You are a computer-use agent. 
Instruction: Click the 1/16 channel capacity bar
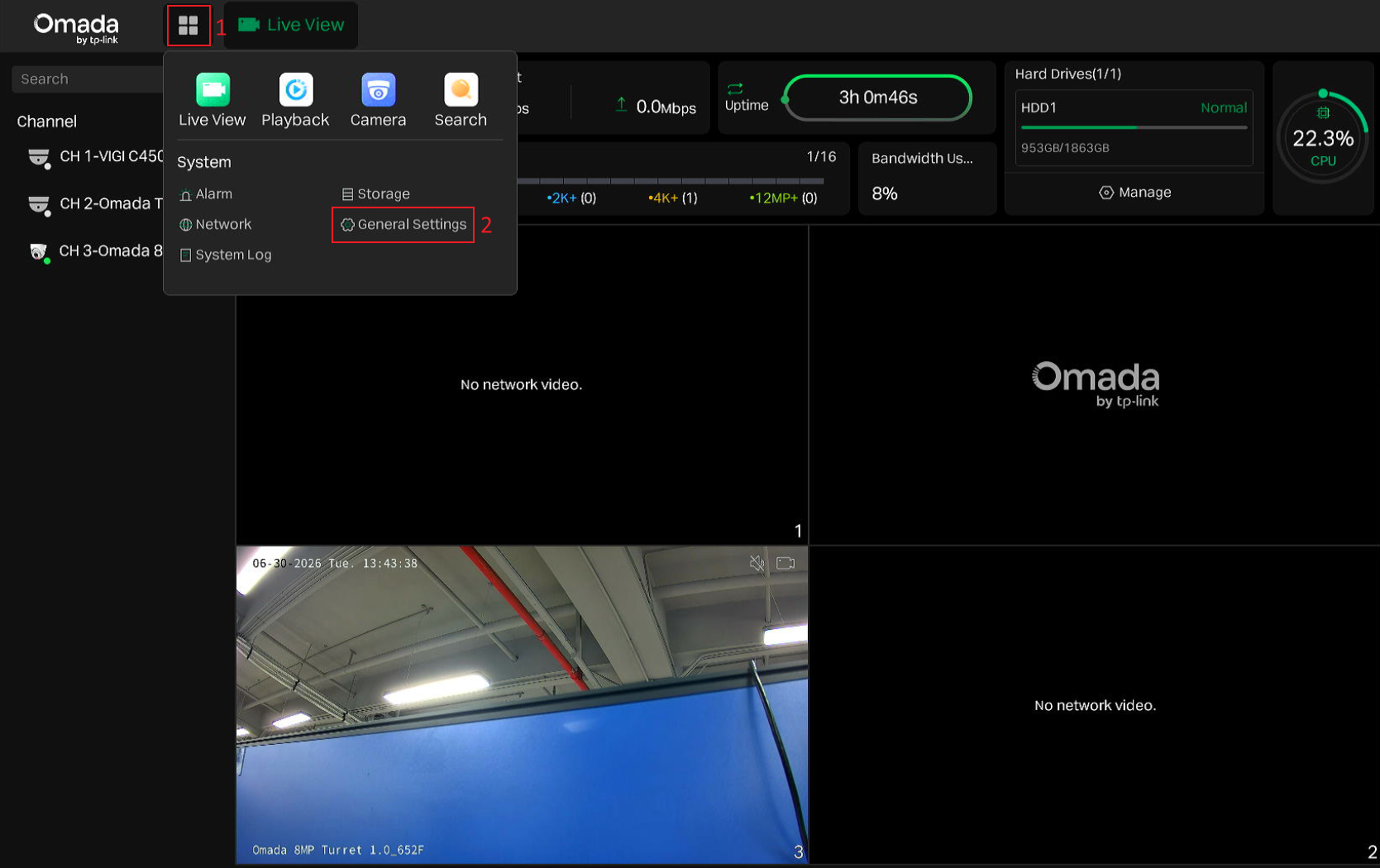(x=671, y=181)
